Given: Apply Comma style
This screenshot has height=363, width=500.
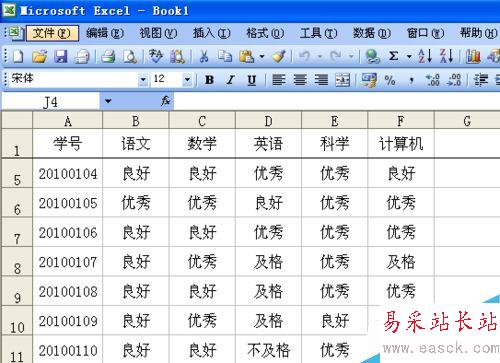Looking at the screenshot, I should pyautogui.click(x=412, y=80).
